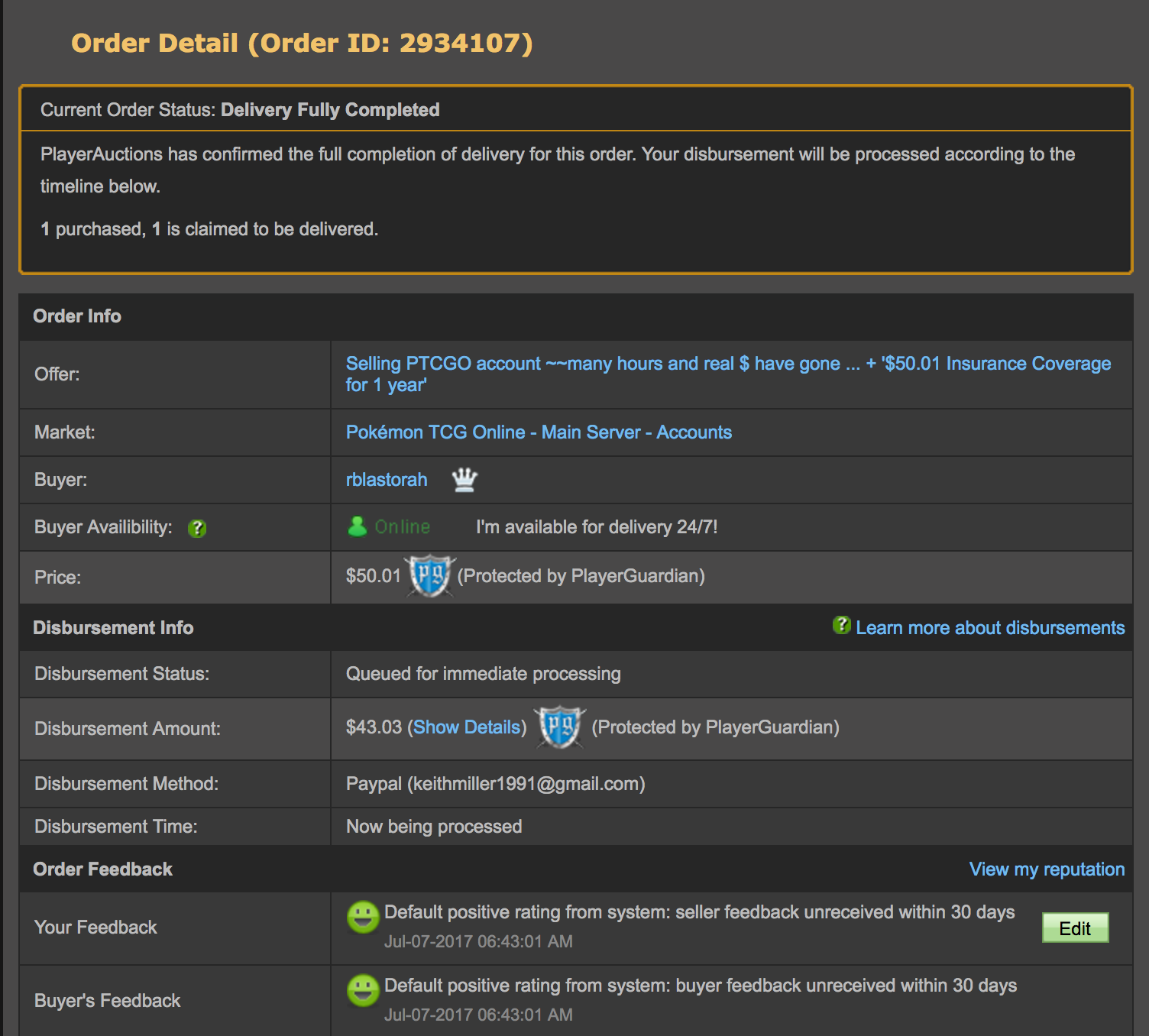
Task: Click Edit to modify your feedback
Action: click(1075, 928)
